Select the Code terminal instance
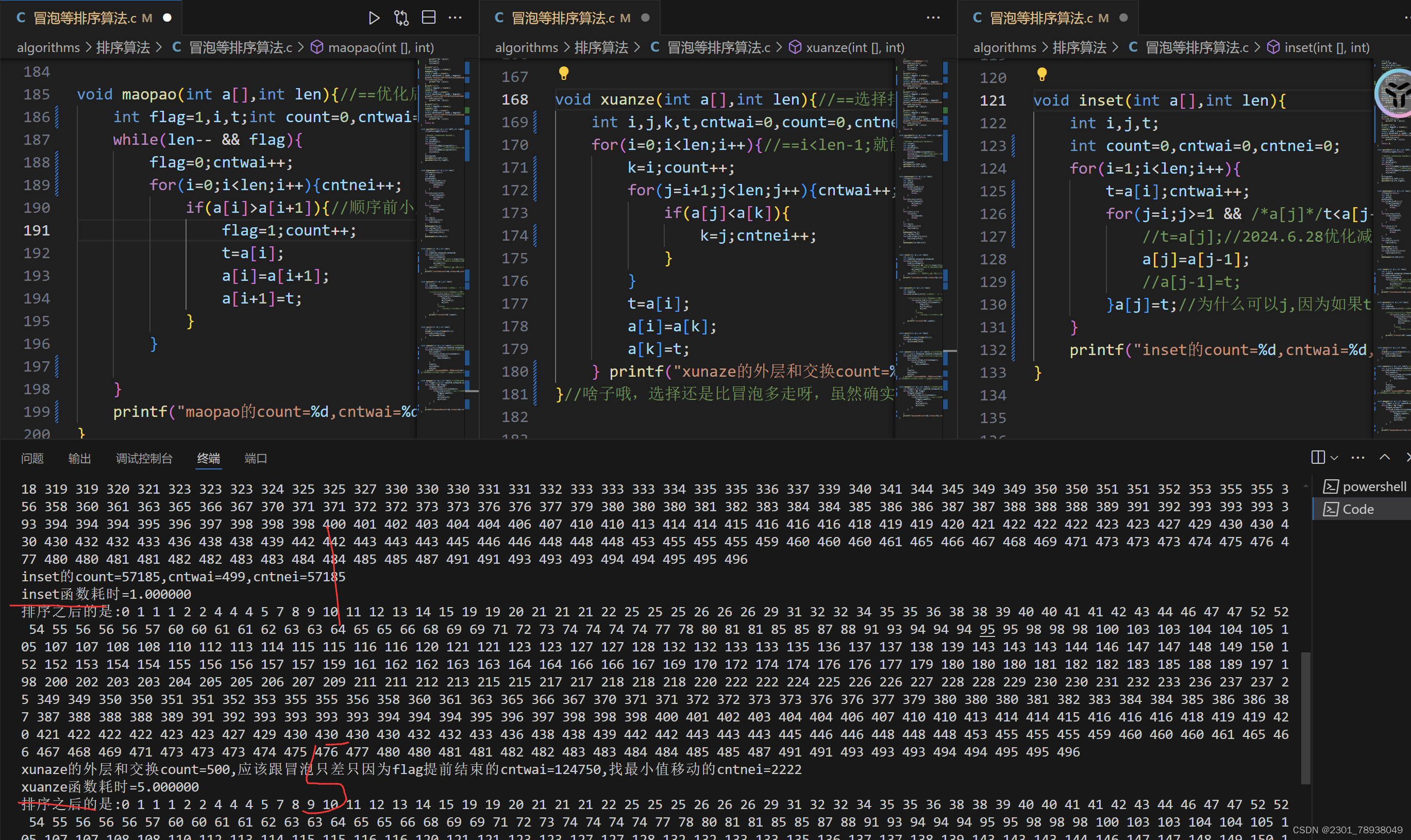The image size is (1411, 840). point(1357,510)
